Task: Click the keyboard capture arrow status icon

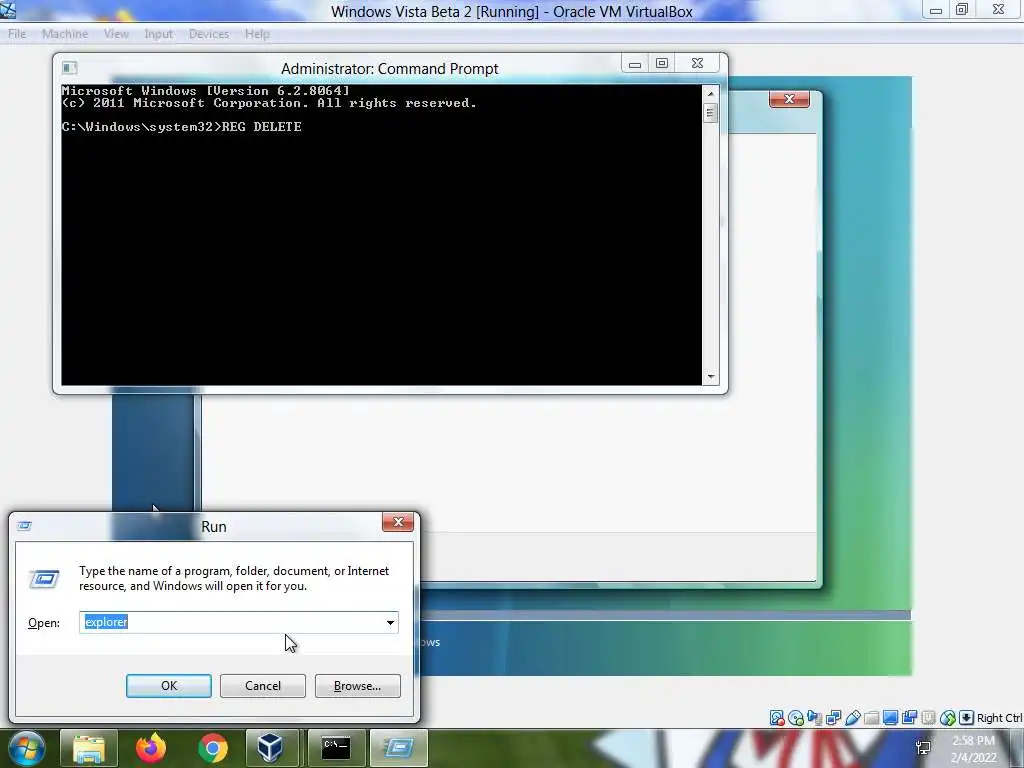Action: [x=967, y=718]
